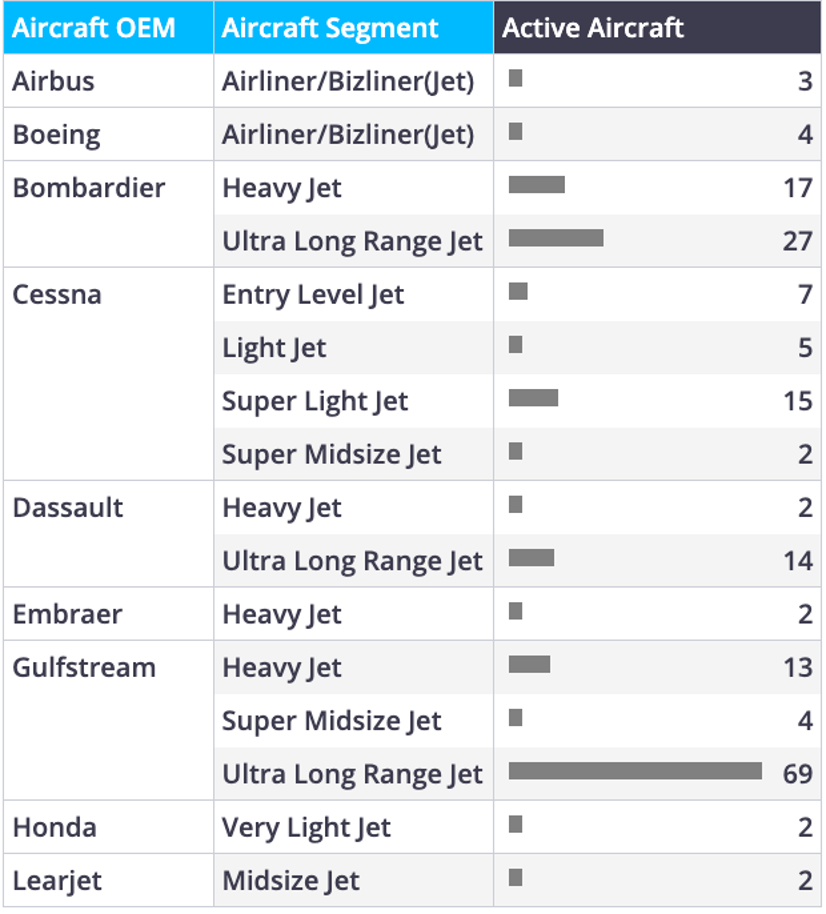
Task: Click the Dassault OEM cell
Action: click(x=108, y=534)
